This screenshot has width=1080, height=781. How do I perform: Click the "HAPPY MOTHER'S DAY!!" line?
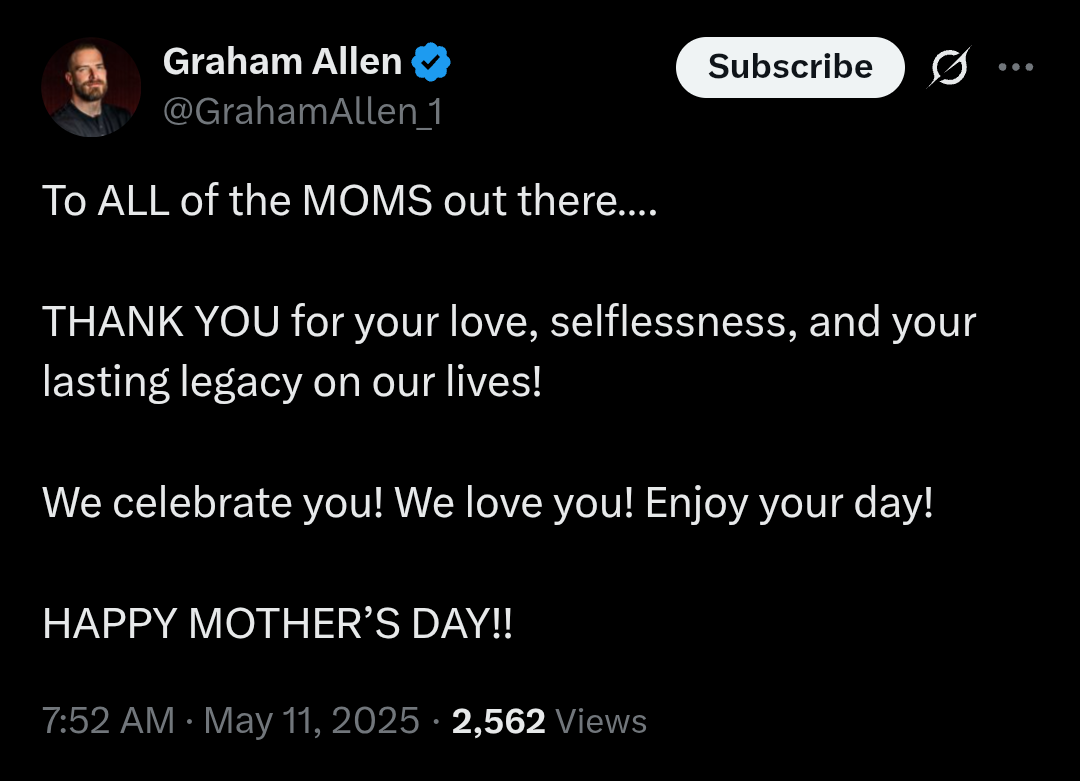[x=277, y=624]
